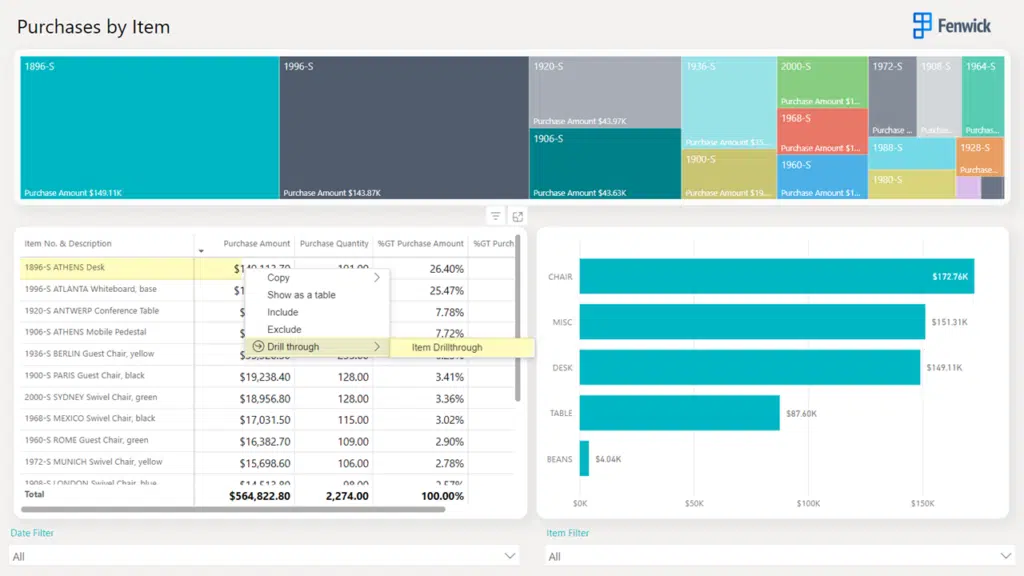The width and height of the screenshot is (1024, 576).
Task: Click the CHAIR bar in the chart
Action: click(x=776, y=277)
